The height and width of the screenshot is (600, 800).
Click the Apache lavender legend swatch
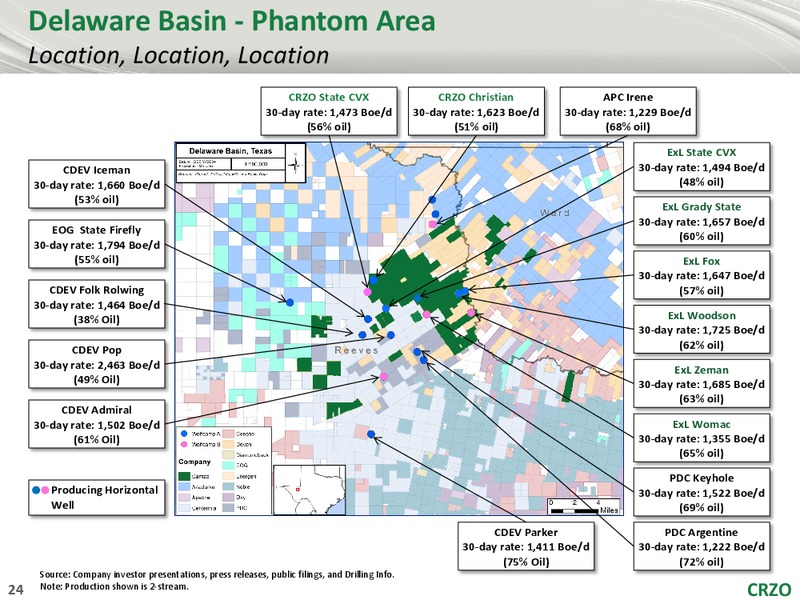point(184,497)
